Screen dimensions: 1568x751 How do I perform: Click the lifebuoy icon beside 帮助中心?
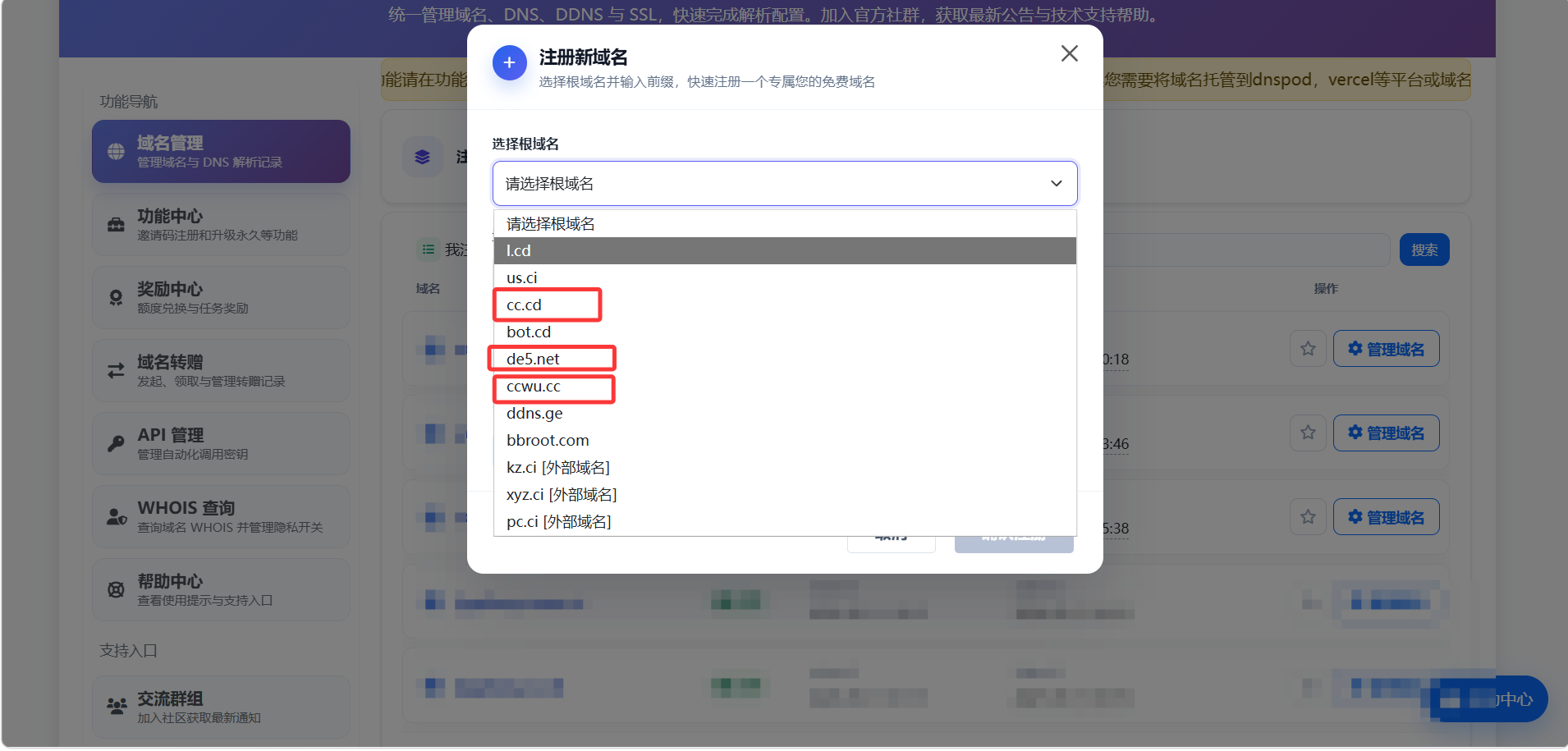(x=116, y=589)
